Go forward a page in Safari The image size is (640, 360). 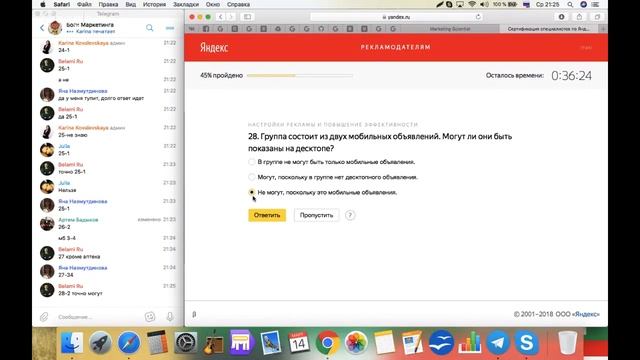click(x=231, y=17)
